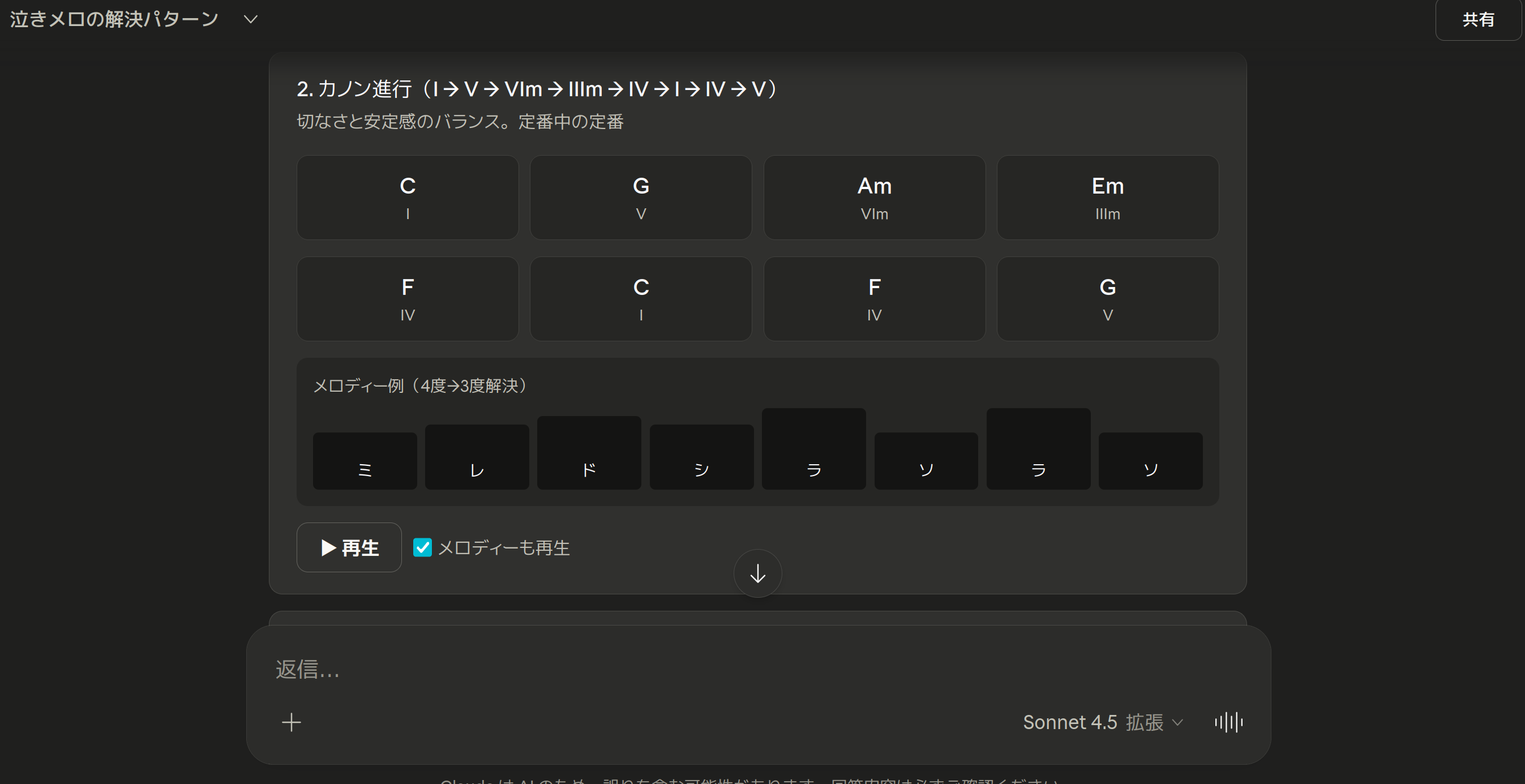Select the Em IIIm chord card
The image size is (1525, 784).
point(1107,197)
